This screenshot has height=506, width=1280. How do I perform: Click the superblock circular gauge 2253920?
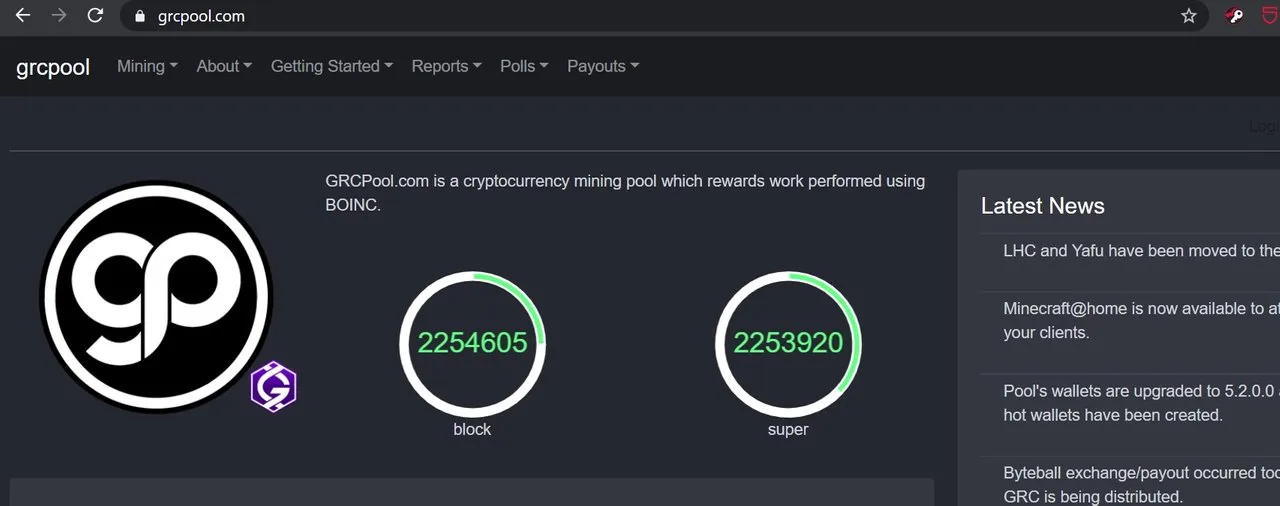pyautogui.click(x=788, y=344)
